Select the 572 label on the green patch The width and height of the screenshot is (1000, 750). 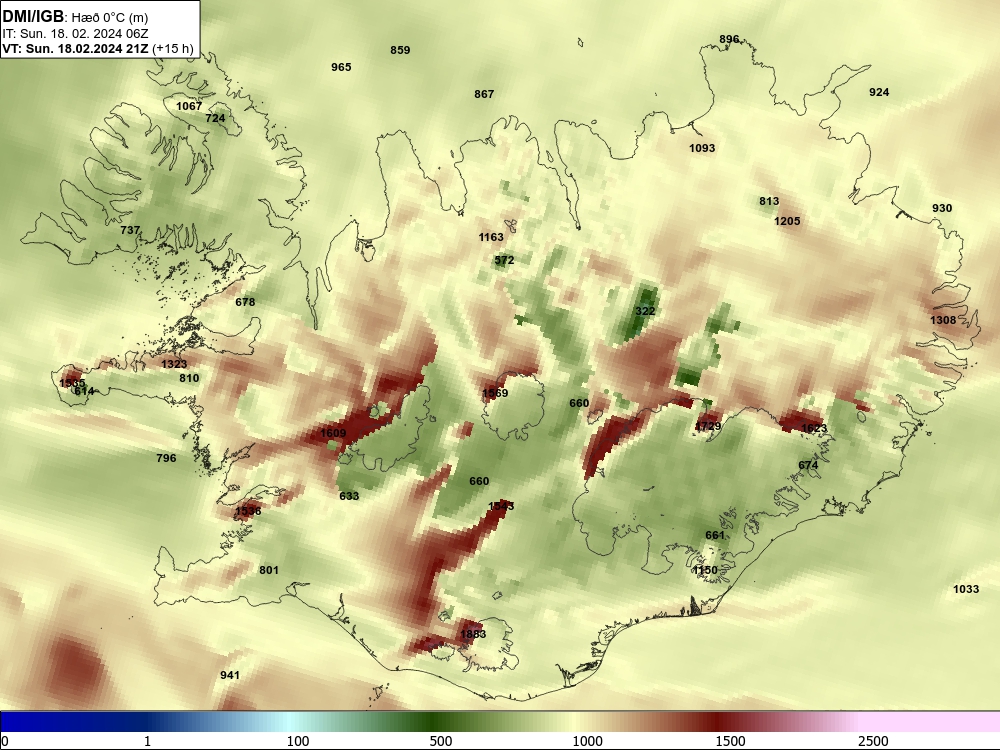(504, 260)
